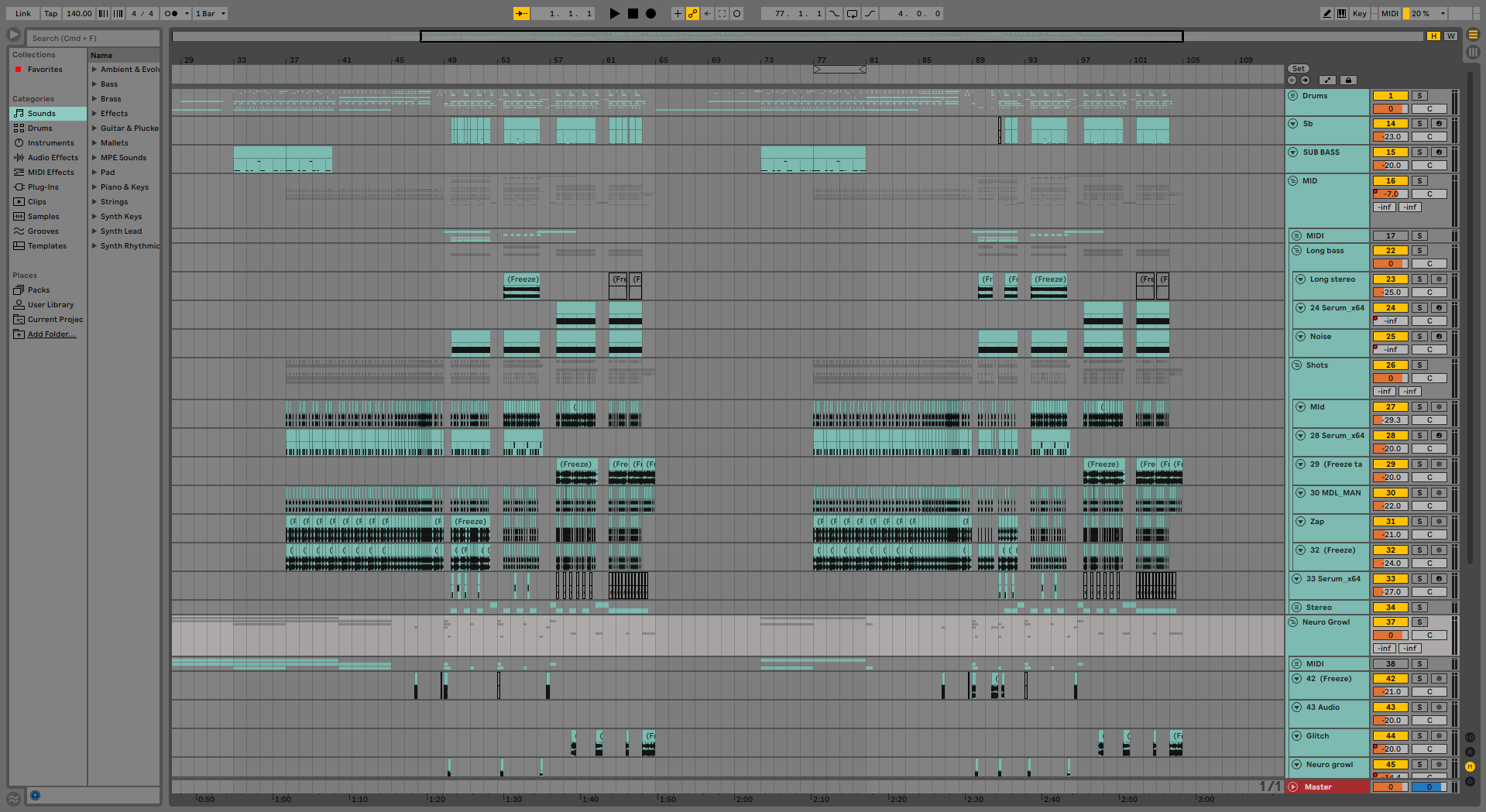1486x812 pixels.
Task: Switch to Arrangement view icon
Action: [1473, 35]
